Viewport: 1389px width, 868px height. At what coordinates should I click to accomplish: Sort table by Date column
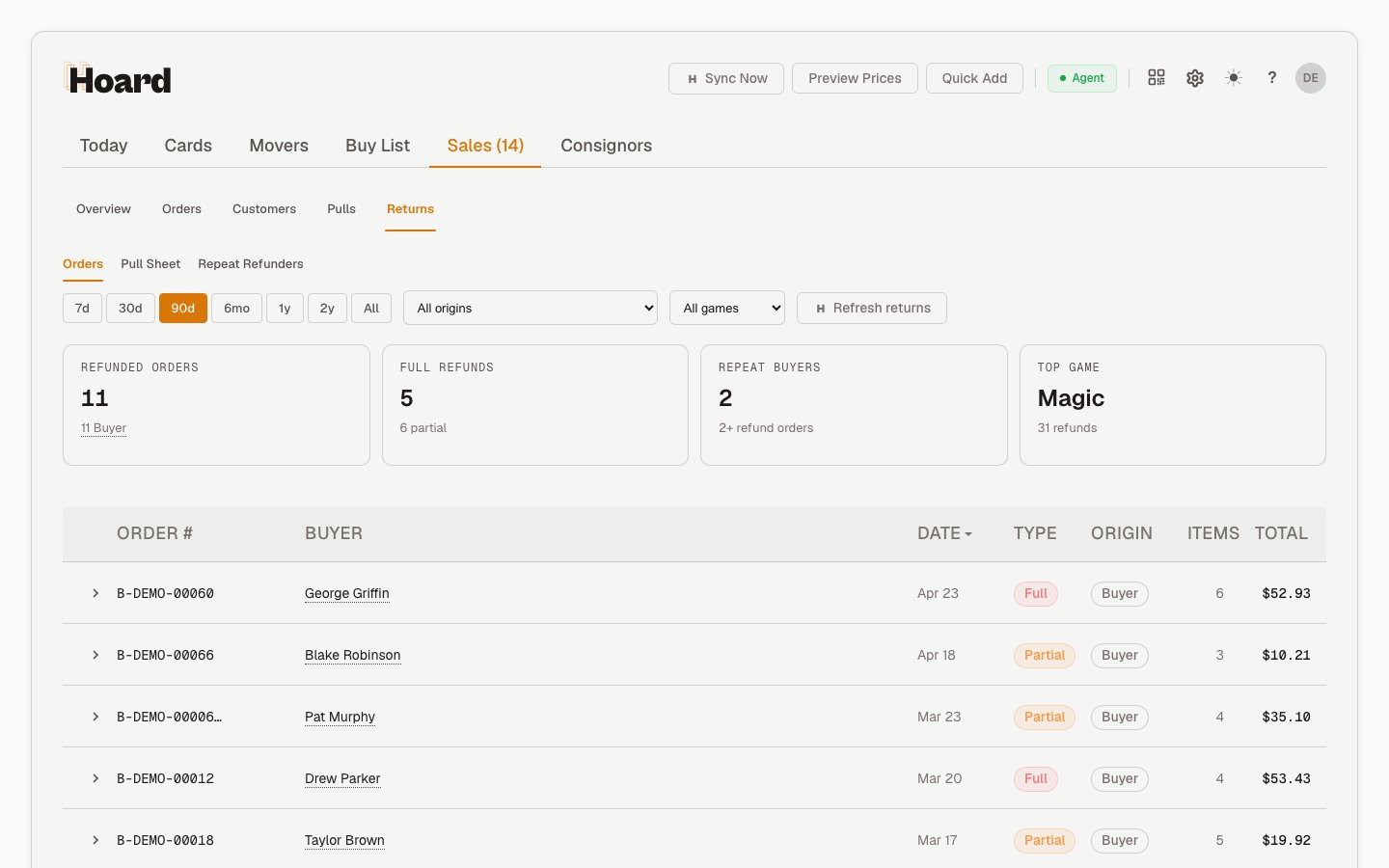944,533
